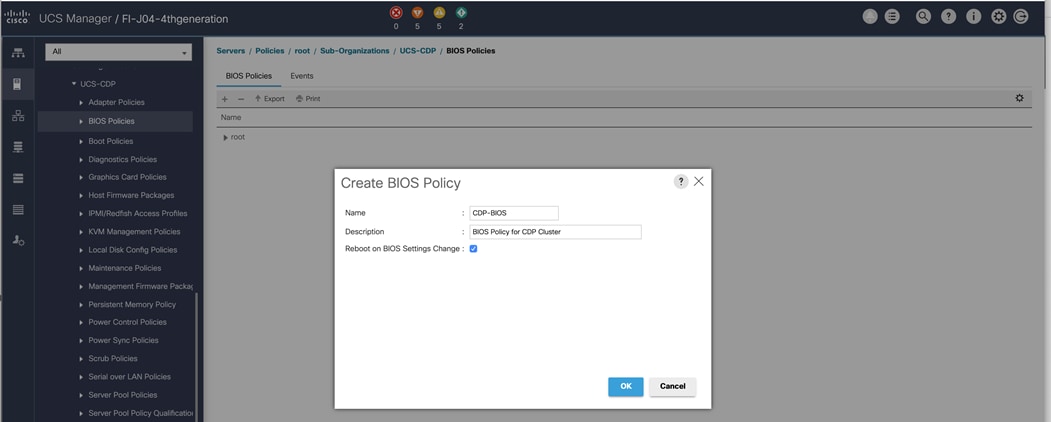The height and width of the screenshot is (422, 1051).
Task: Go to UCS-CDP in the breadcrumb
Action: 418,51
